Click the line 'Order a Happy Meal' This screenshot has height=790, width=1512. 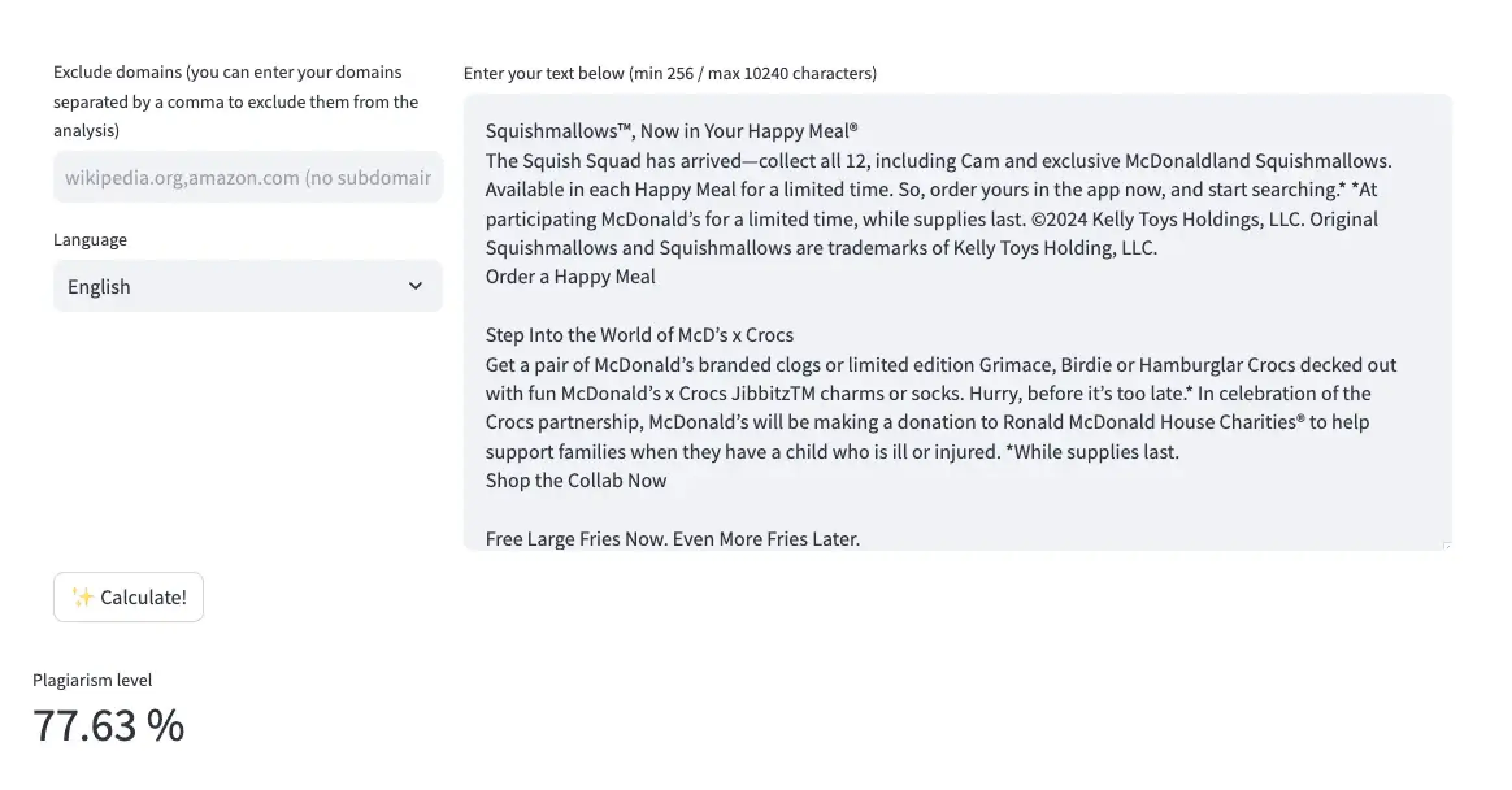[570, 277]
